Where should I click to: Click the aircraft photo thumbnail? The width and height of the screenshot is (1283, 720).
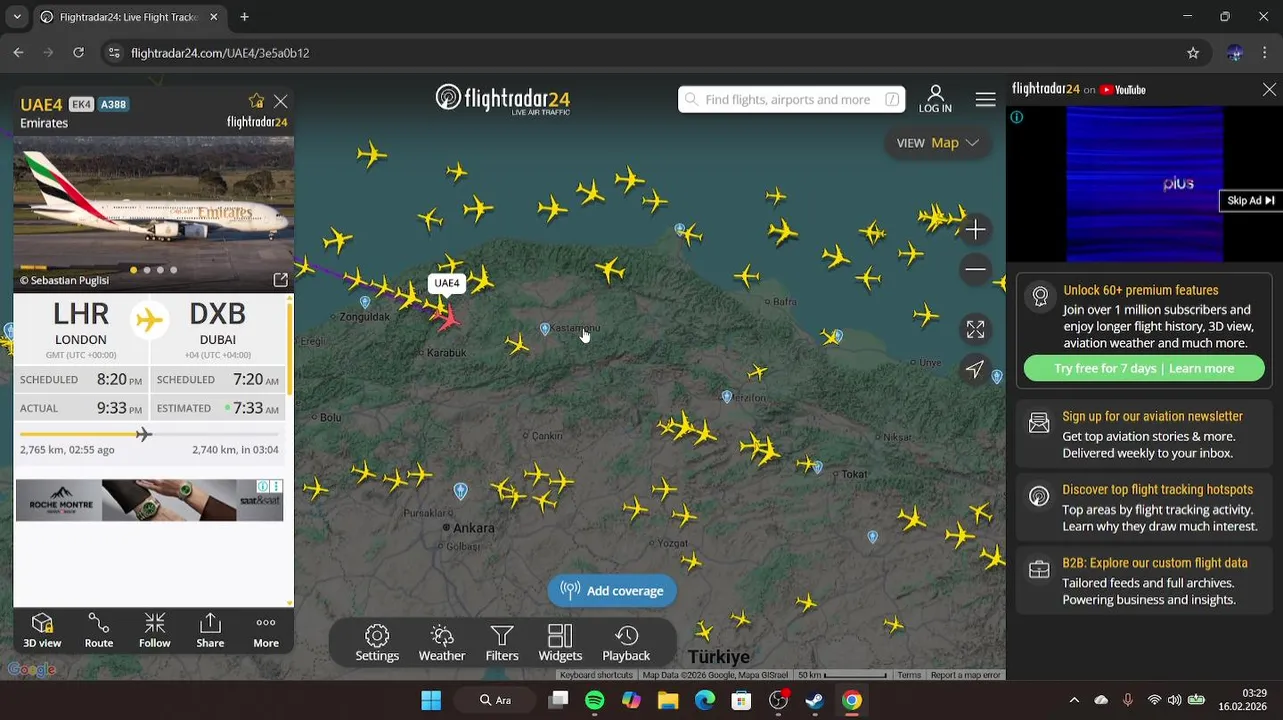pos(154,212)
